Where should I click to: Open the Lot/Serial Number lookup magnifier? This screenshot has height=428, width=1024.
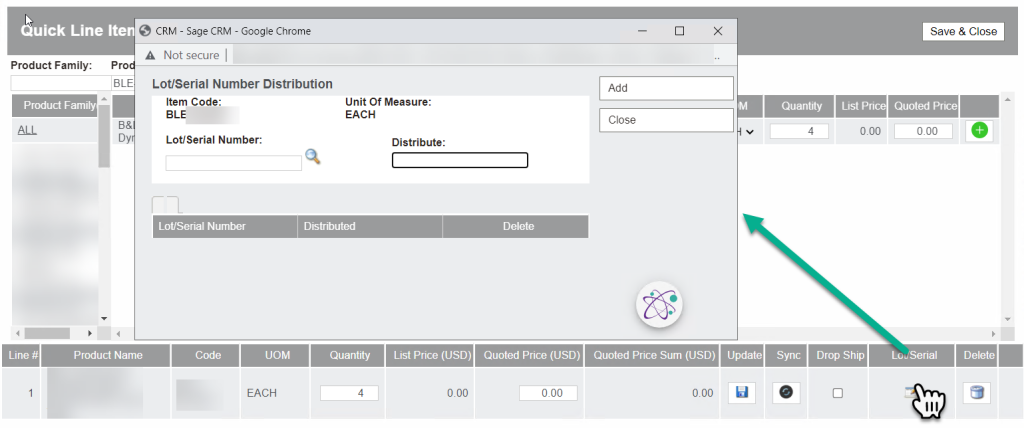point(313,156)
